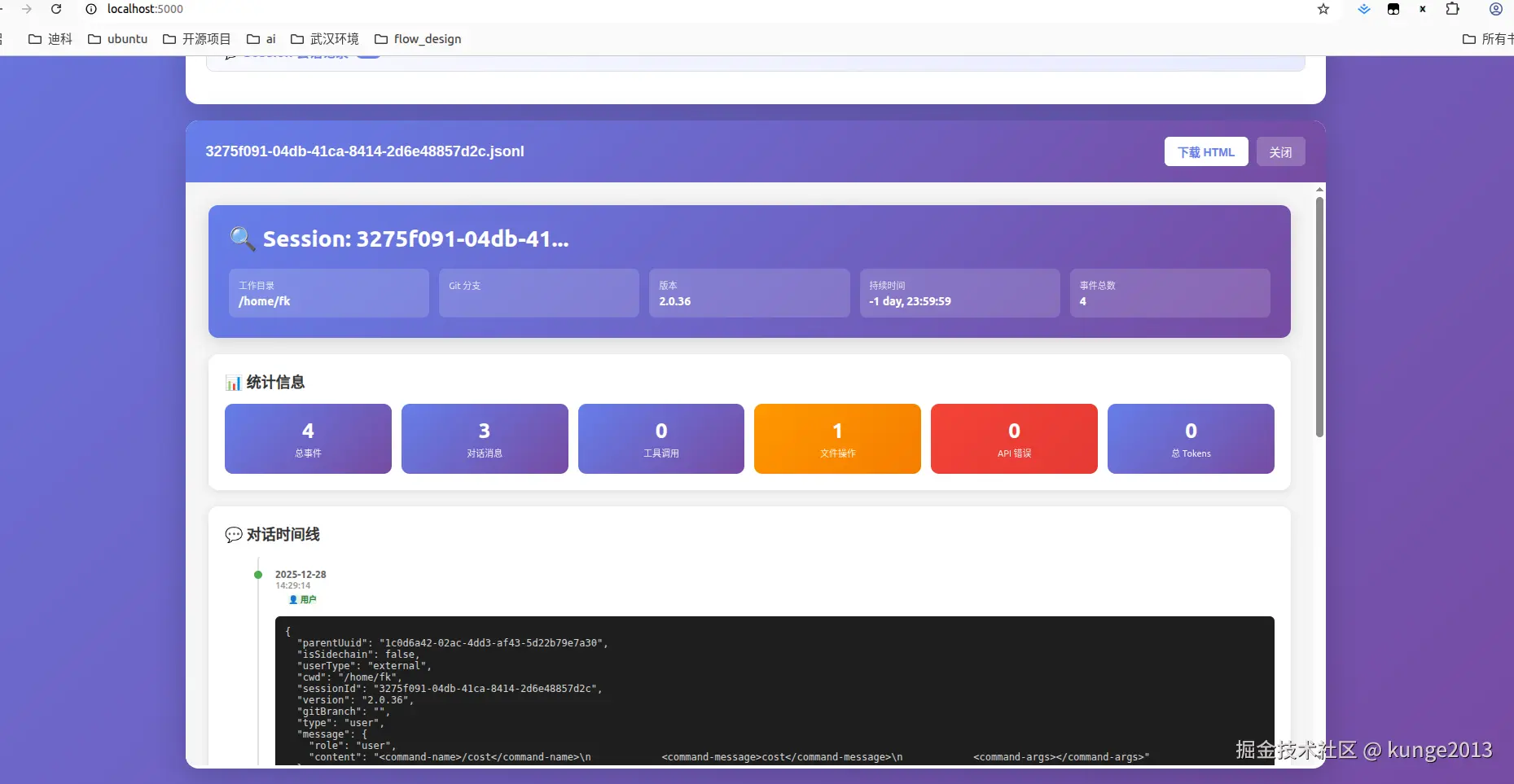Viewport: 1514px width, 784px height.
Task: Open the browser profile avatar
Action: (x=1496, y=9)
